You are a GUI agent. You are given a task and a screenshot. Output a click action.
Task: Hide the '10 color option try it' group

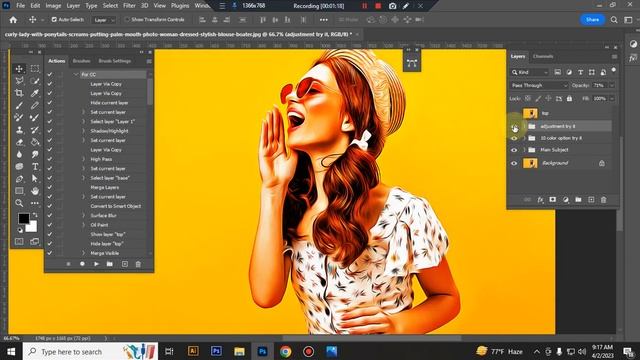514,138
